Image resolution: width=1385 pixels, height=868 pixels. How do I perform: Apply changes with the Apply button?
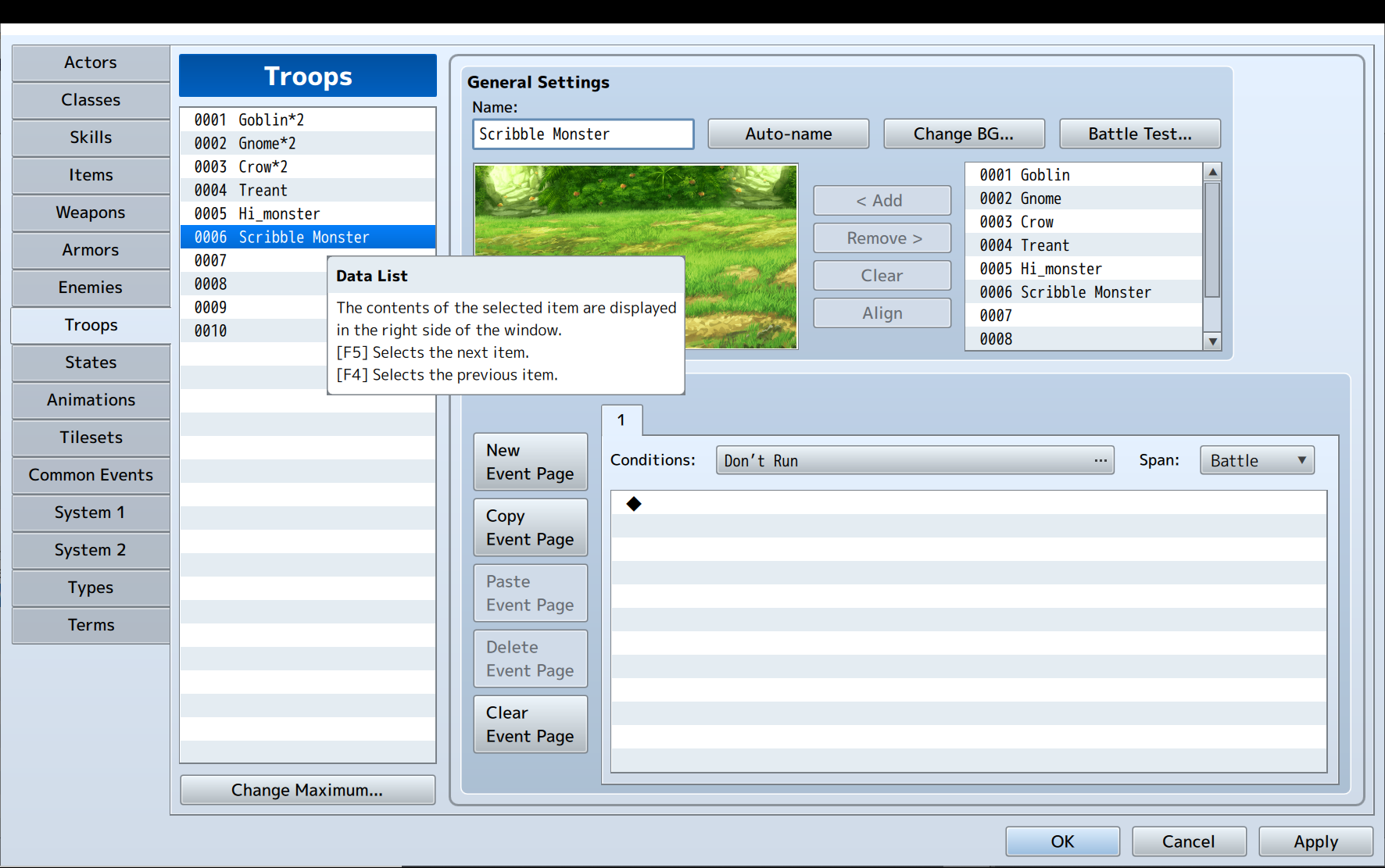tap(1315, 841)
